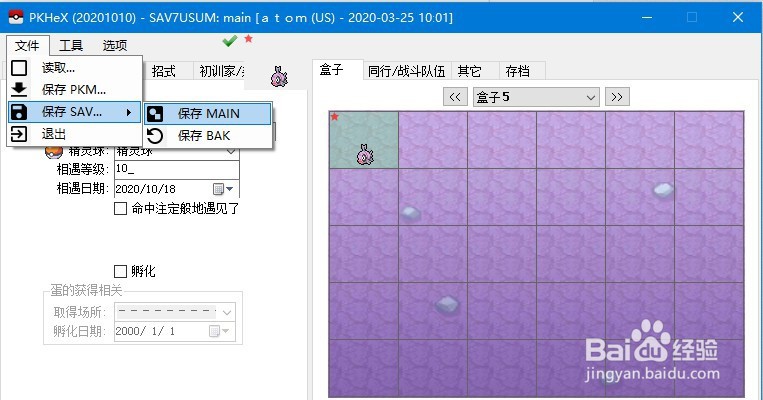
Task: Open the 选项 menu
Action: coord(115,45)
